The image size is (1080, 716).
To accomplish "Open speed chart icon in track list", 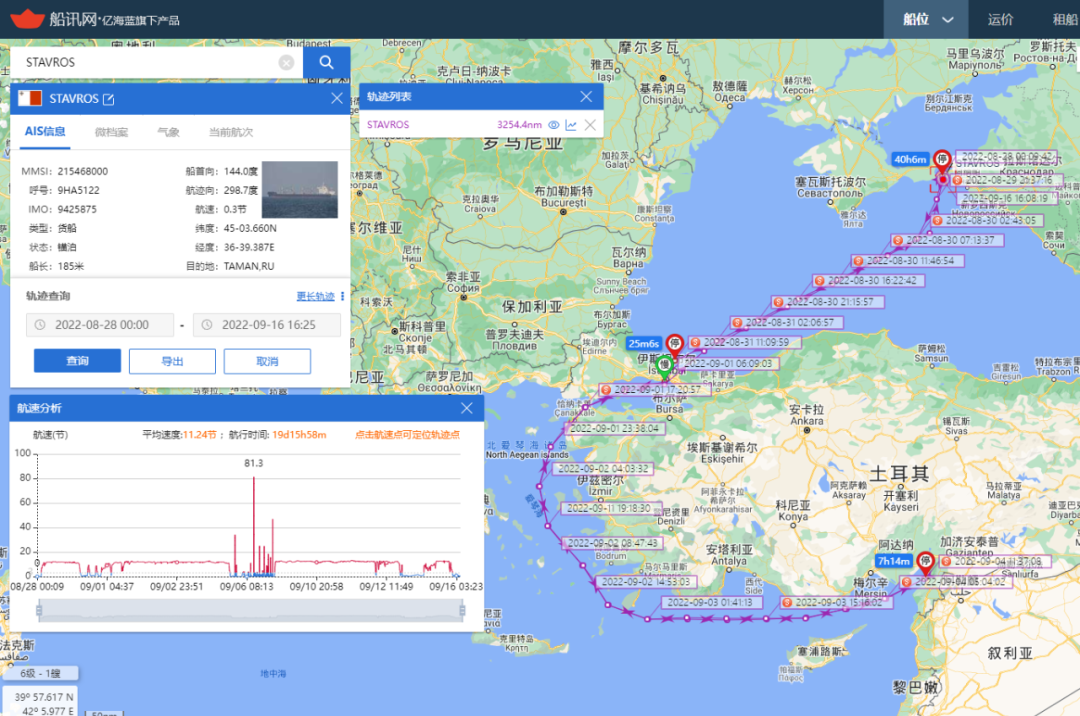I will click(571, 125).
